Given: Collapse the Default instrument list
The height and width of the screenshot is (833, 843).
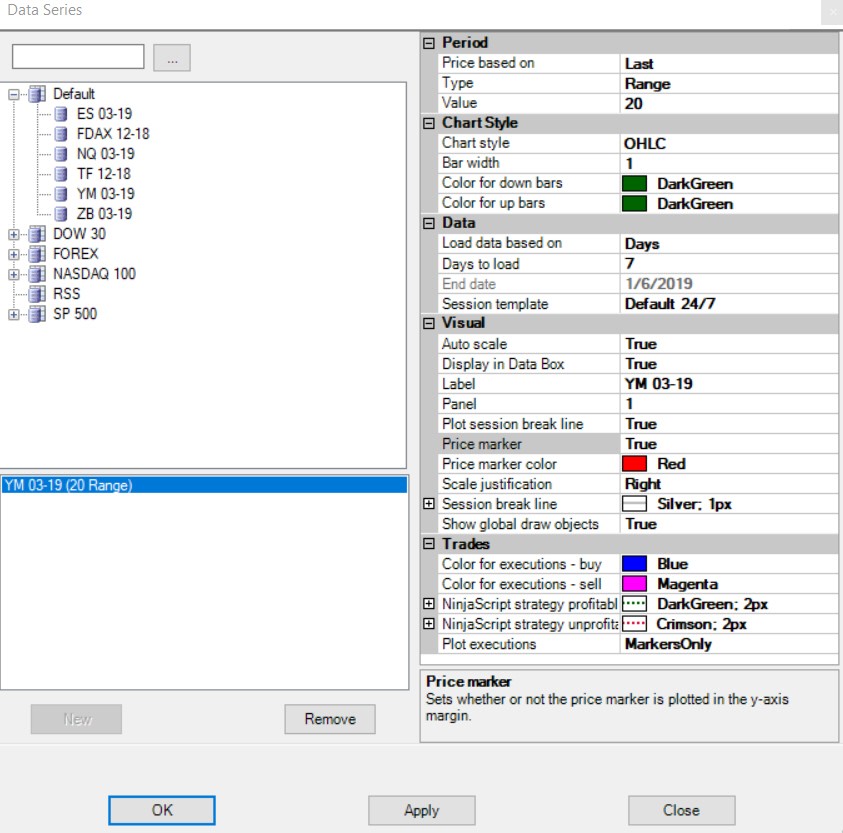Looking at the screenshot, I should [x=13, y=95].
